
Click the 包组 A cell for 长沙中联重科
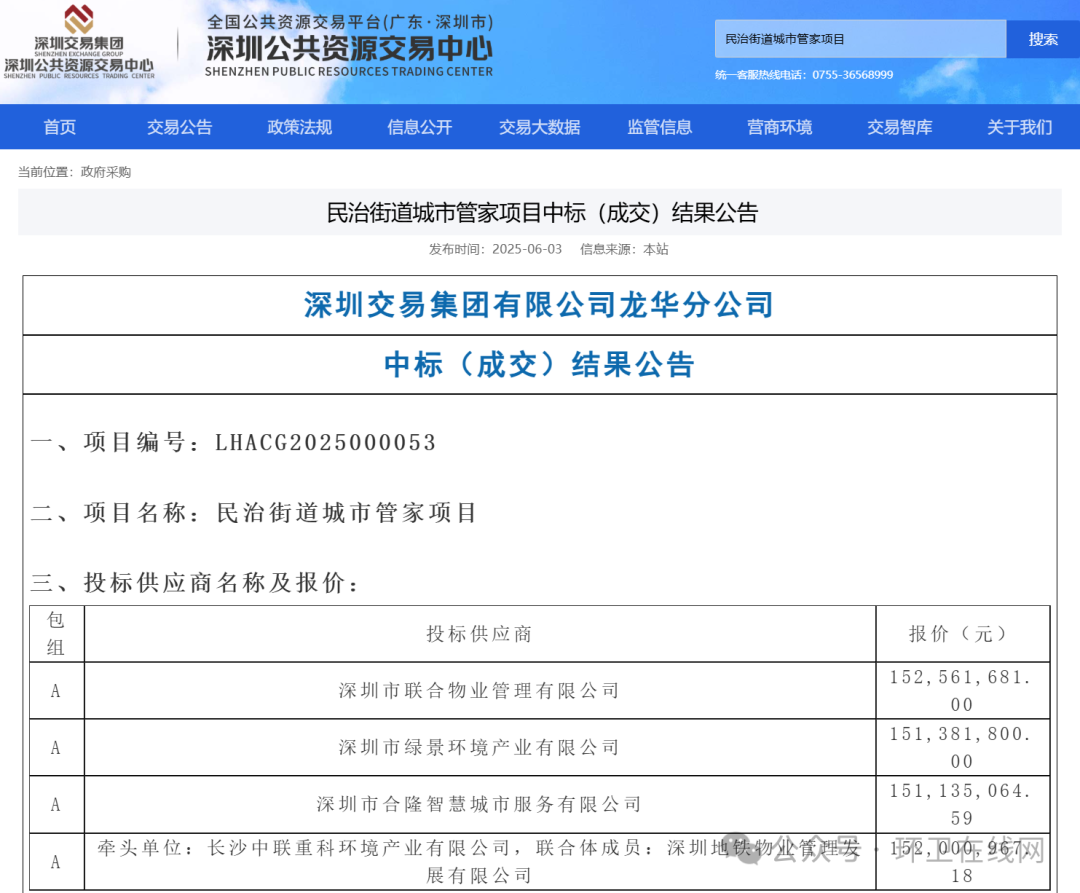click(56, 862)
